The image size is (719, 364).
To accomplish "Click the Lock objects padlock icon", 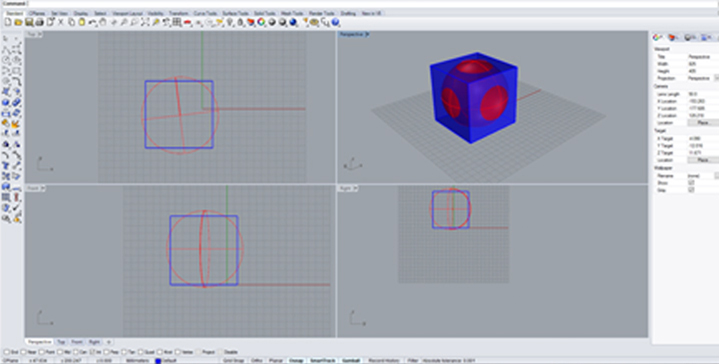I will click(x=240, y=22).
